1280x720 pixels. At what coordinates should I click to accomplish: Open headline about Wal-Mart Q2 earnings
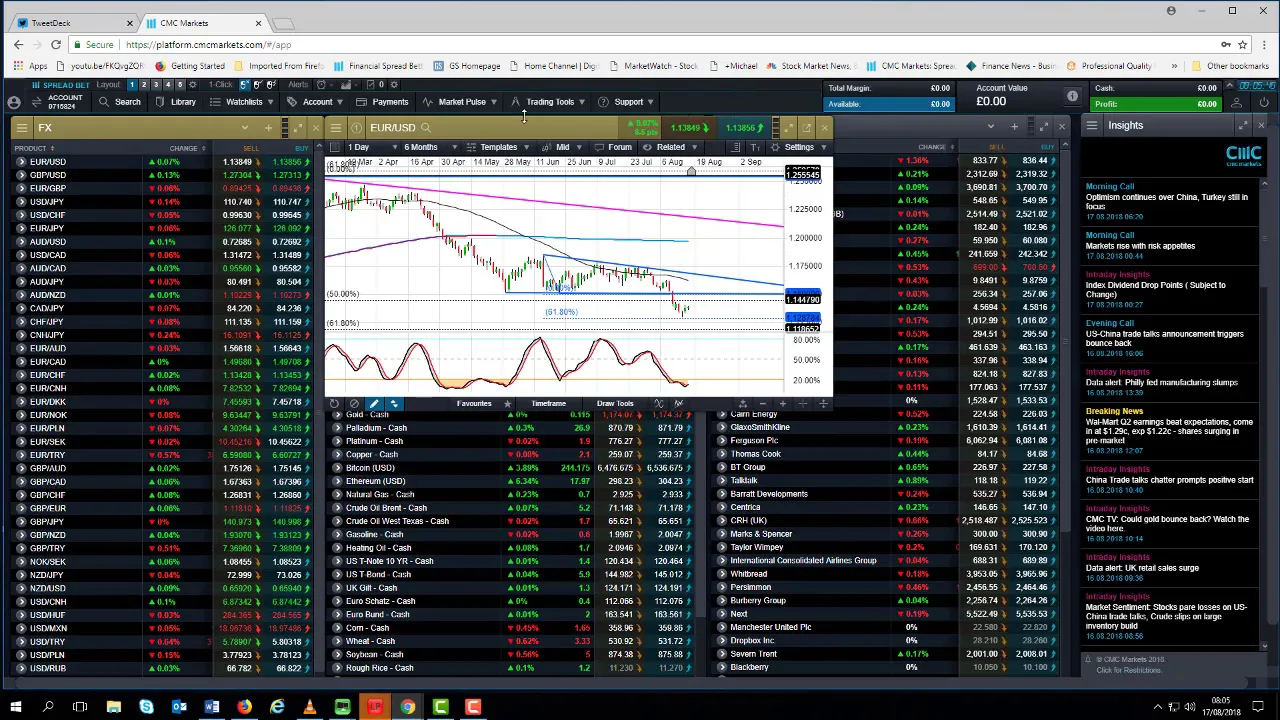pos(1169,431)
